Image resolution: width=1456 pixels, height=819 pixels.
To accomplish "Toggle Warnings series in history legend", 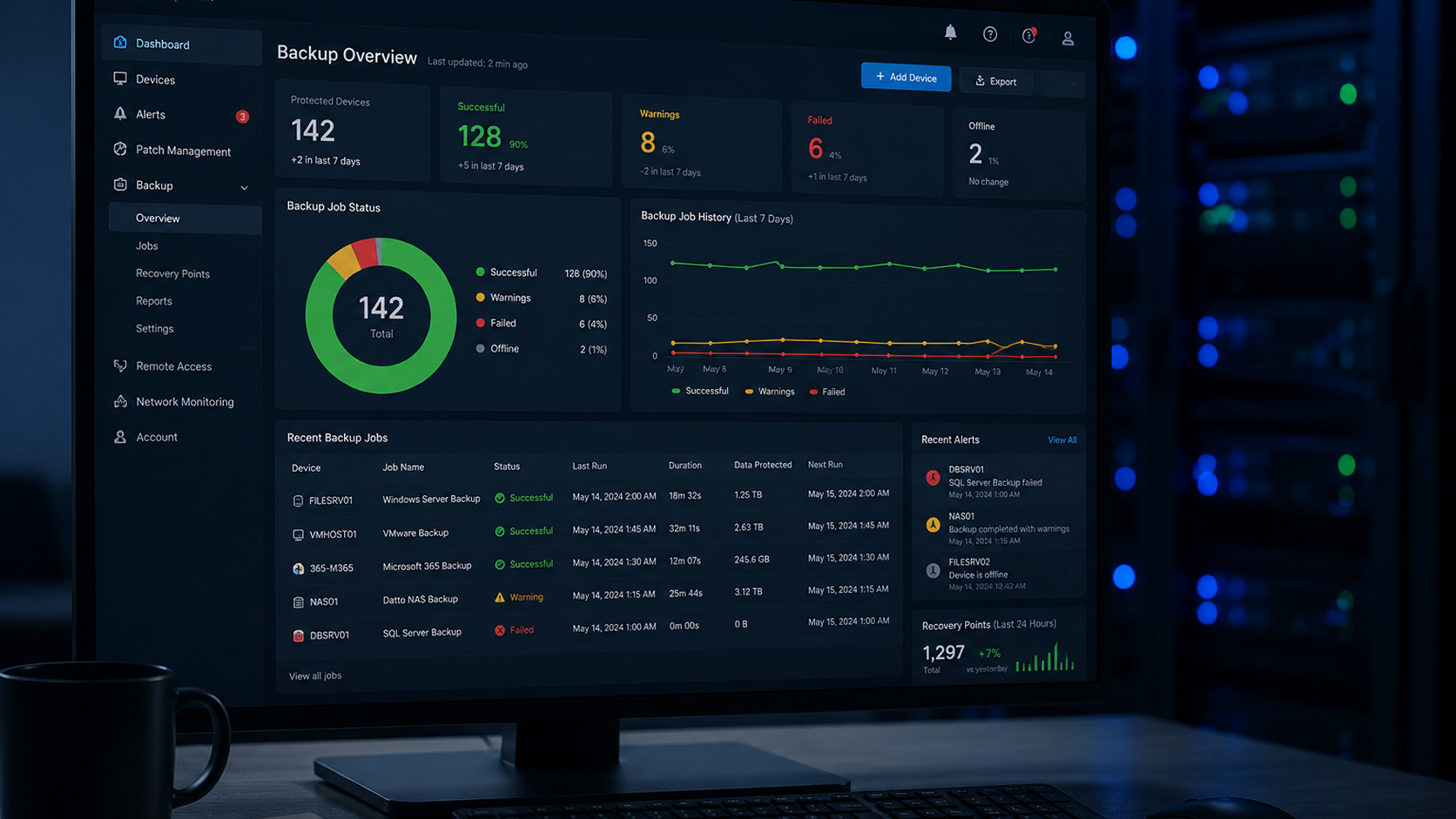I will point(770,392).
